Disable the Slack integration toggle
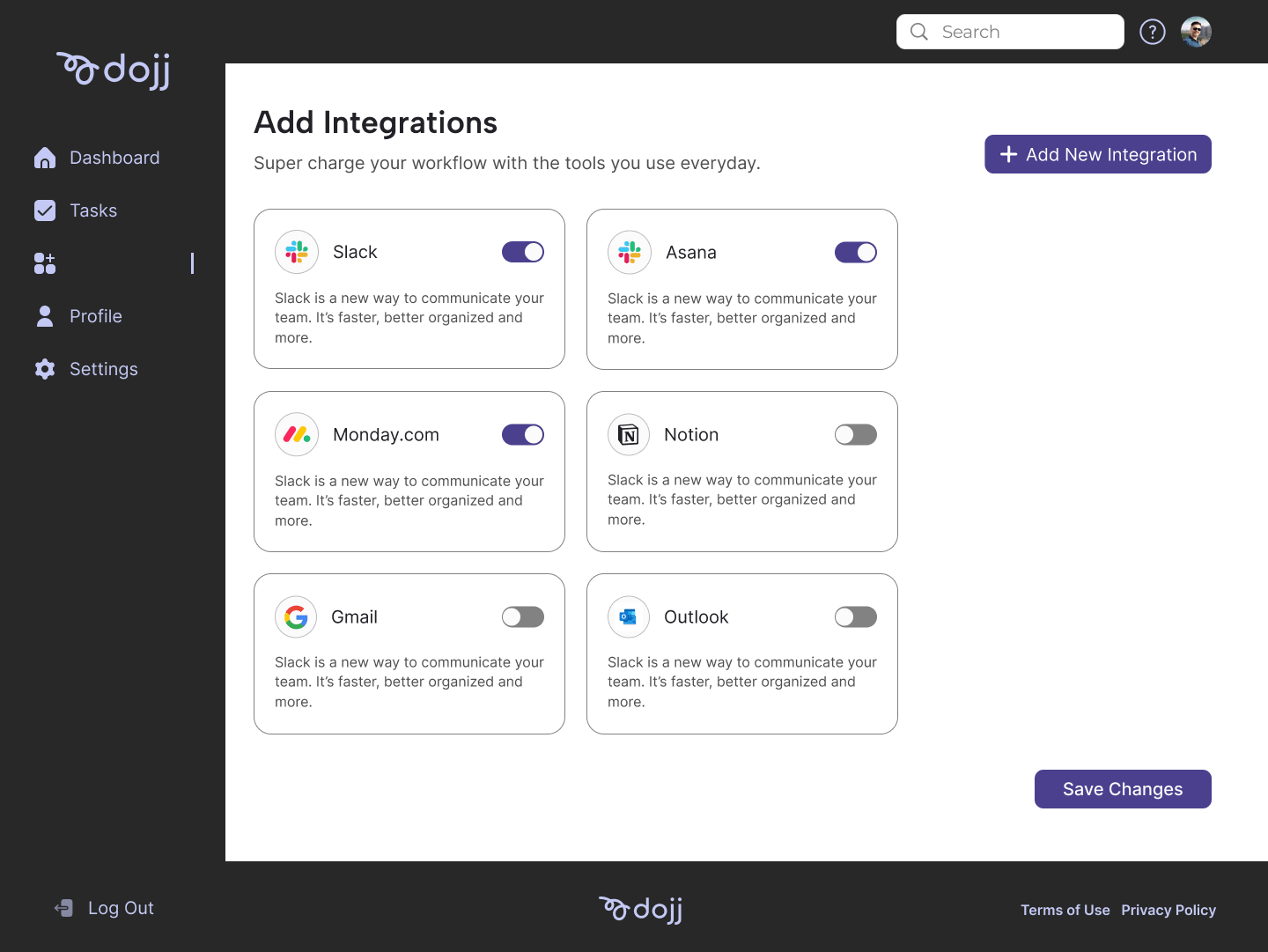The width and height of the screenshot is (1268, 952). tap(523, 252)
